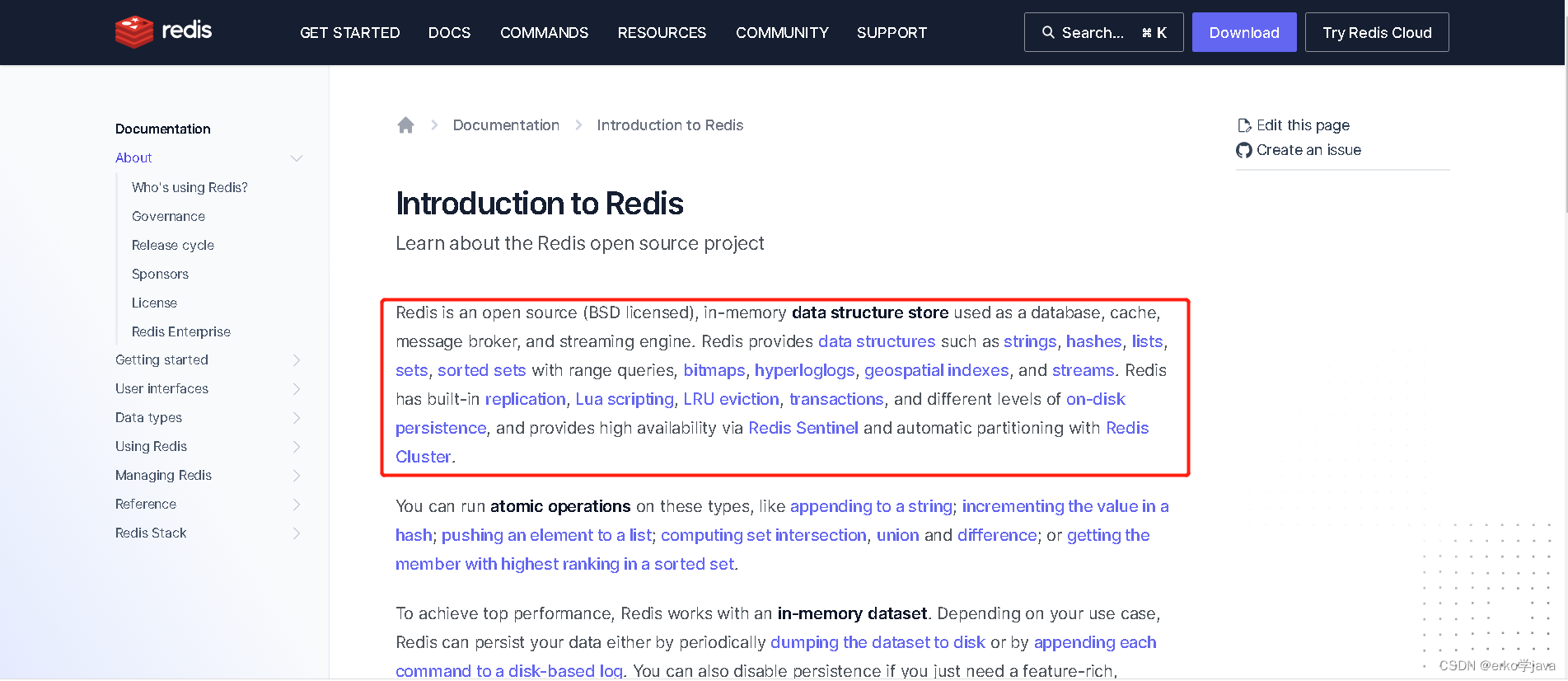Screen dimensions: 1568x681
Task: Expand the Reference chevron
Action: point(297,505)
